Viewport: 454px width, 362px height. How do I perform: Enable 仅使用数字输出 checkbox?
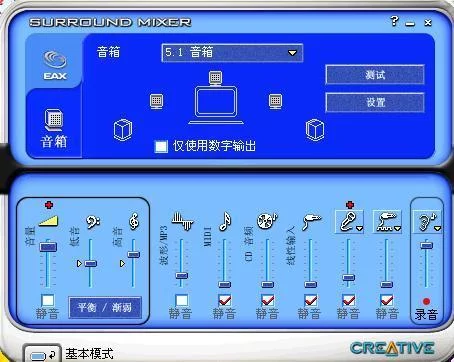click(161, 146)
